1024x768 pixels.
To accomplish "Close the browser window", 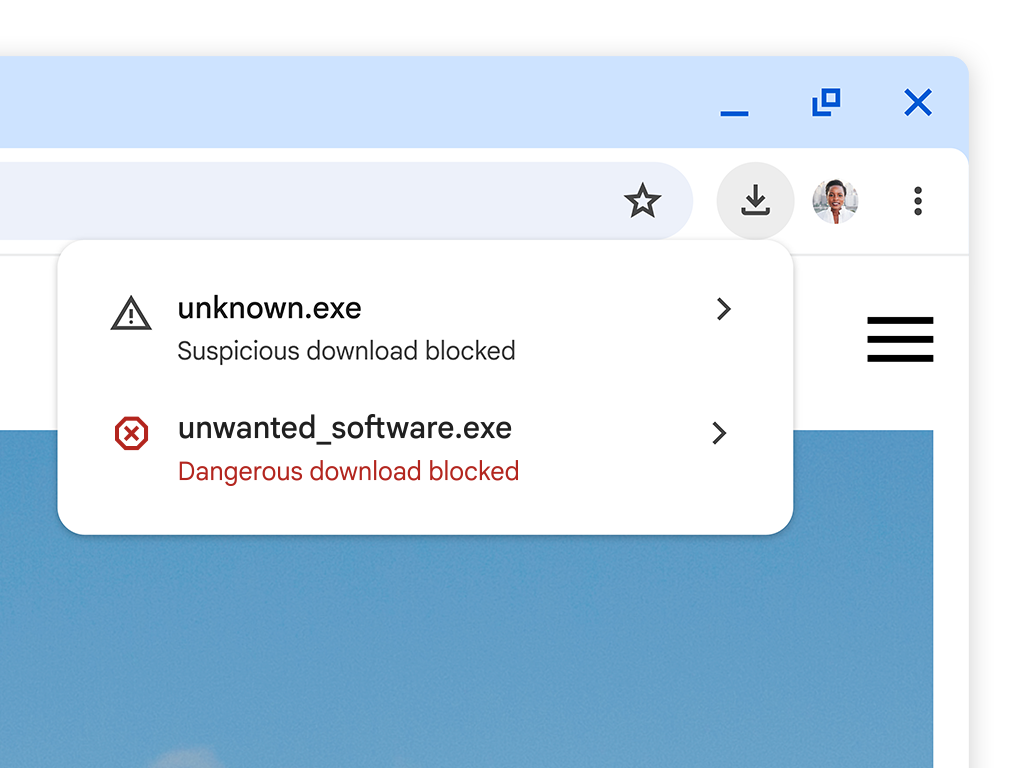I will pyautogui.click(x=917, y=102).
